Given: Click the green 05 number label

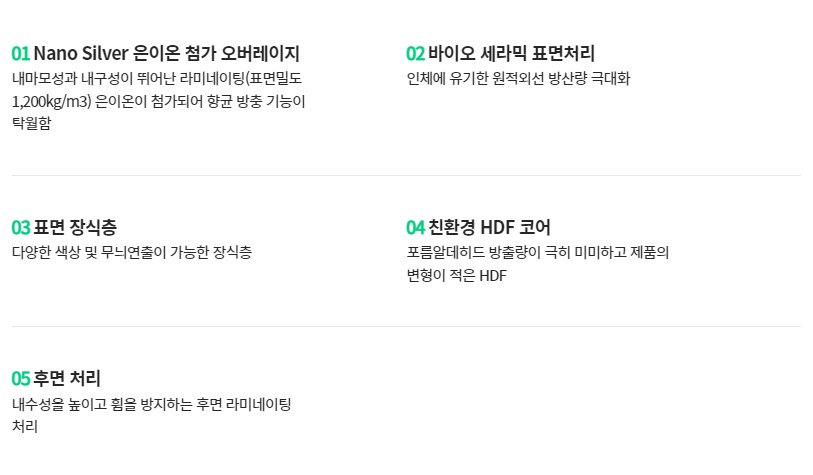Looking at the screenshot, I should tap(21, 379).
